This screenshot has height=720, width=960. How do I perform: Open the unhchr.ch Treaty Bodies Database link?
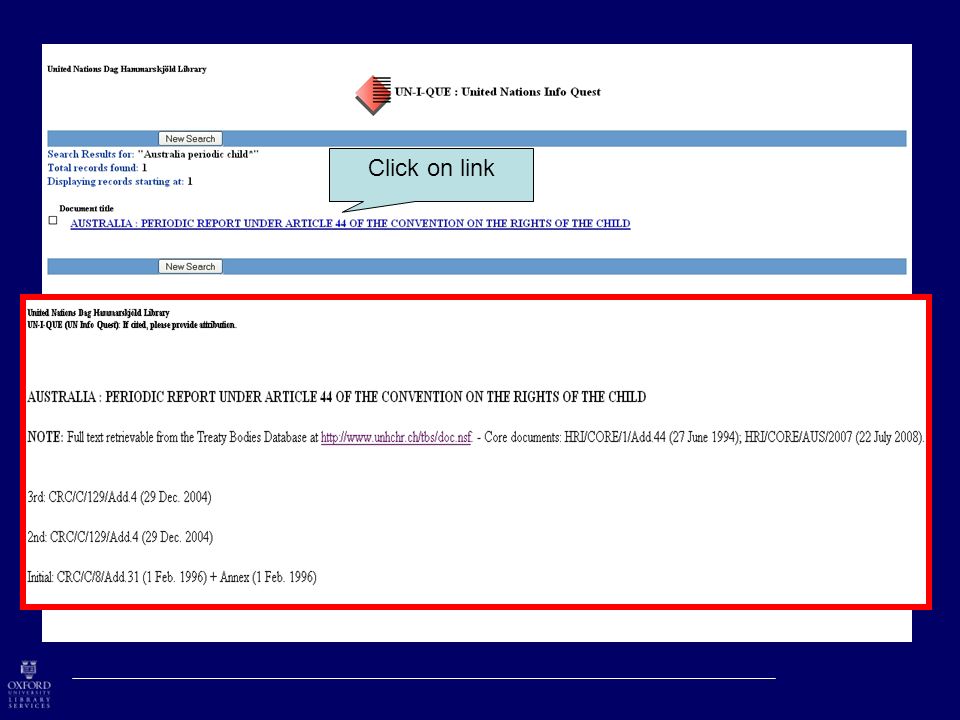pyautogui.click(x=396, y=437)
